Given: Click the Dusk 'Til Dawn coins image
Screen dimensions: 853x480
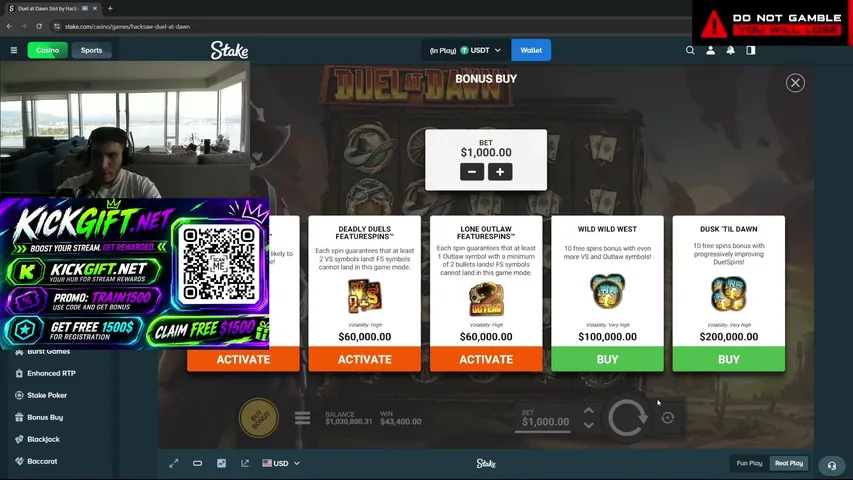Looking at the screenshot, I should pyautogui.click(x=728, y=294).
